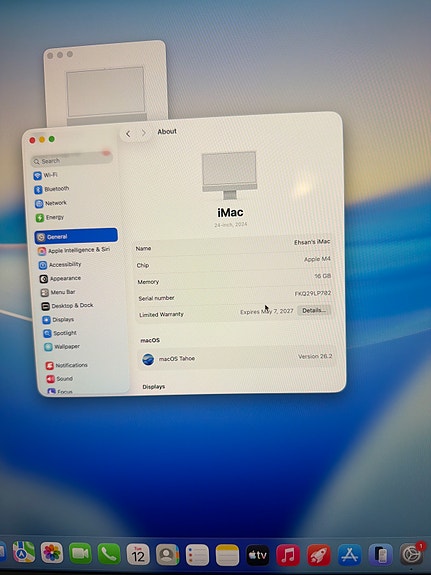Launch Music app from the Dock

288,555
